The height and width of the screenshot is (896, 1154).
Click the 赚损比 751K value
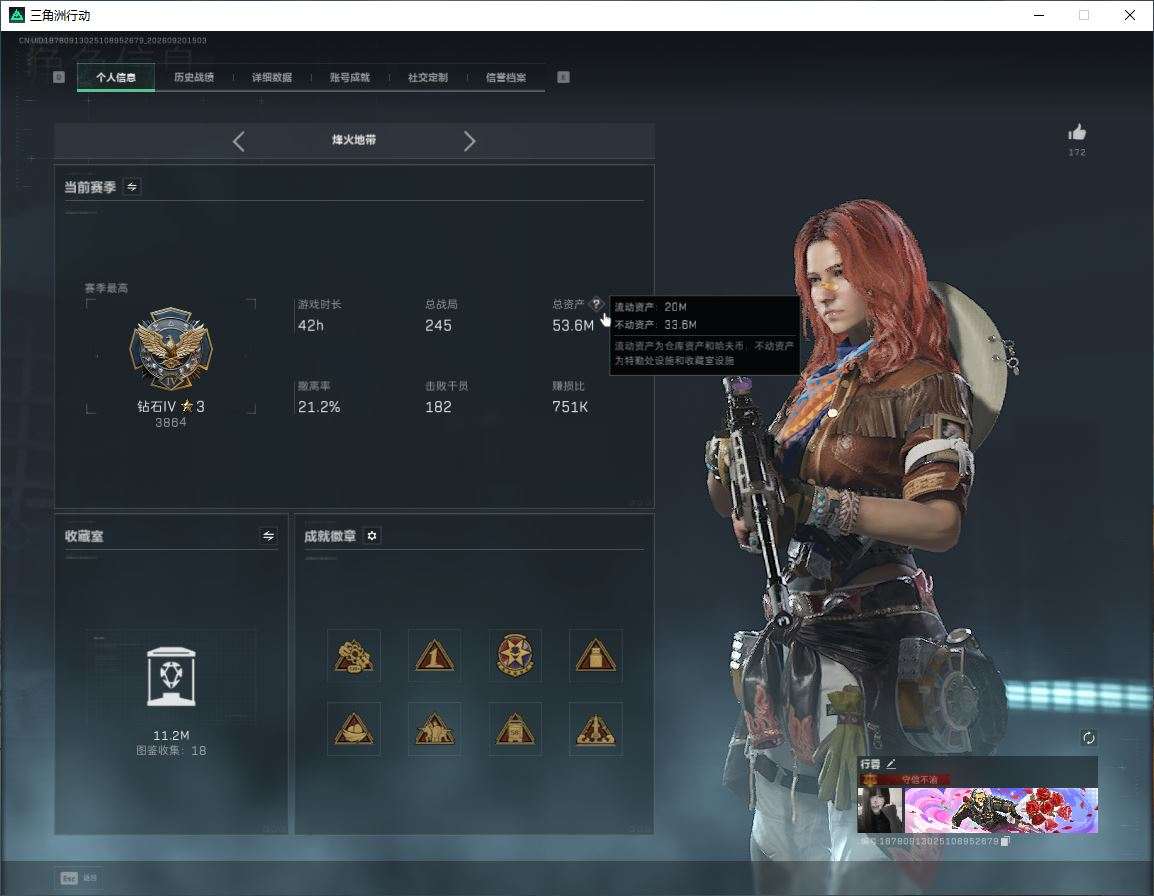[x=570, y=406]
